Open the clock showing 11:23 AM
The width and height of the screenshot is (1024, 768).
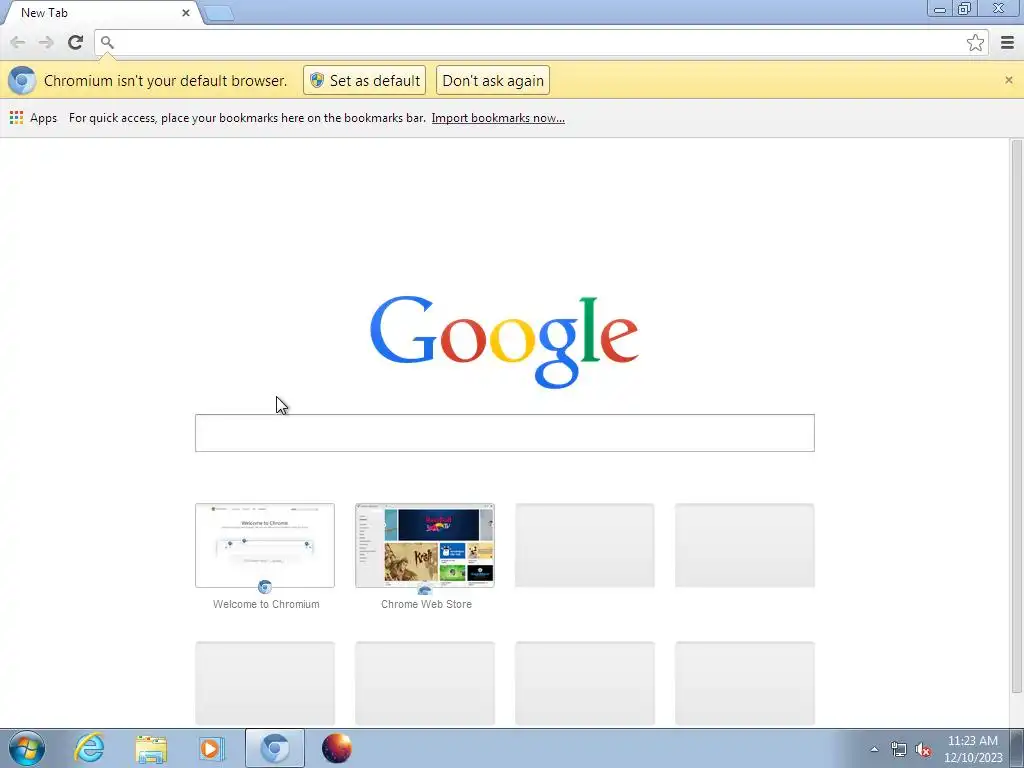972,748
